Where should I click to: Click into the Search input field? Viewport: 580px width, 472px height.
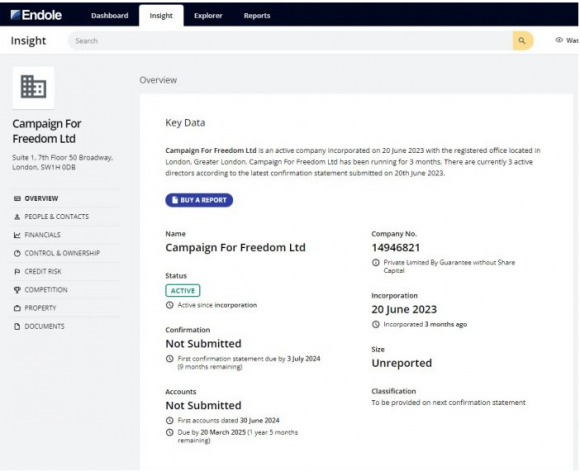click(290, 41)
